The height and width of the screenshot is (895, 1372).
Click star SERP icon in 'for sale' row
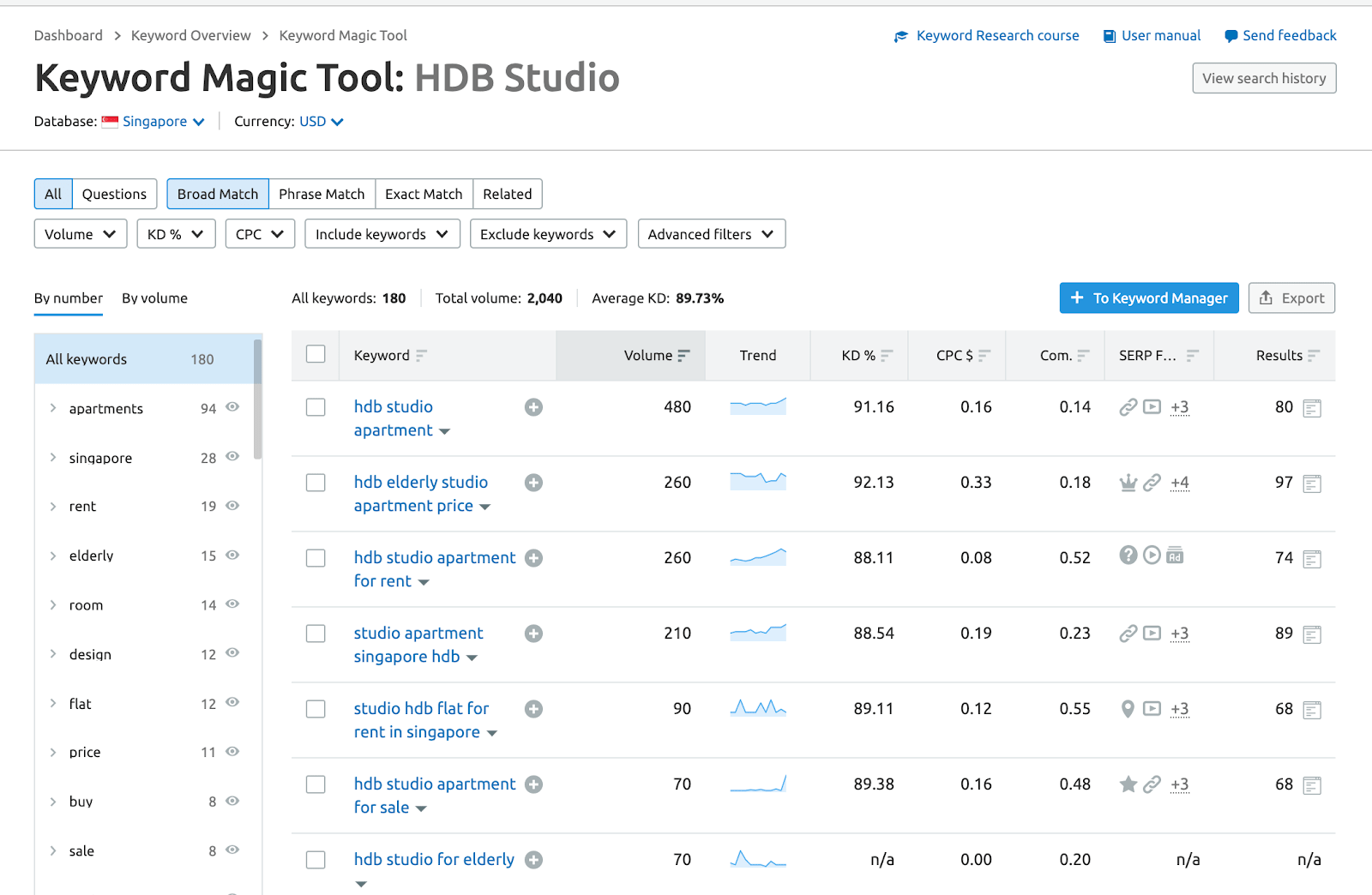tap(1128, 784)
